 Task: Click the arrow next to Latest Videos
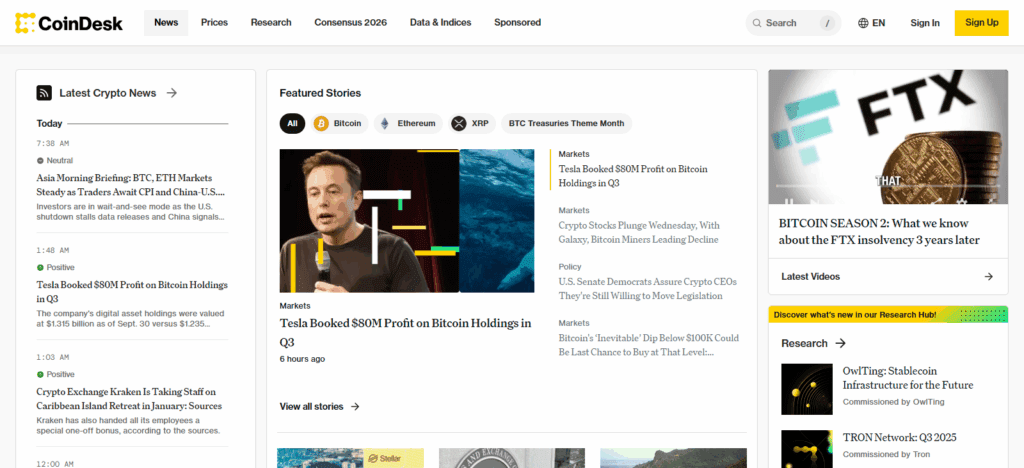coord(988,276)
